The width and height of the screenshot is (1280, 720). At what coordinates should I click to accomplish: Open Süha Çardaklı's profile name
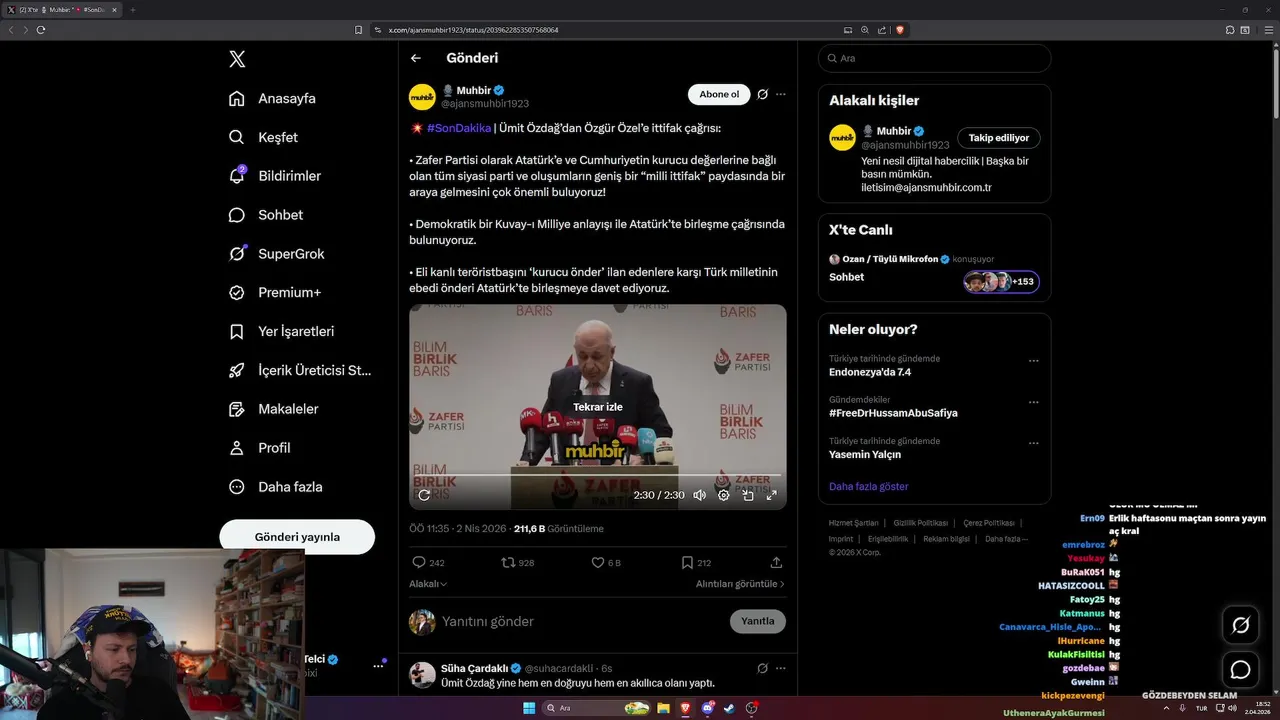click(x=474, y=668)
